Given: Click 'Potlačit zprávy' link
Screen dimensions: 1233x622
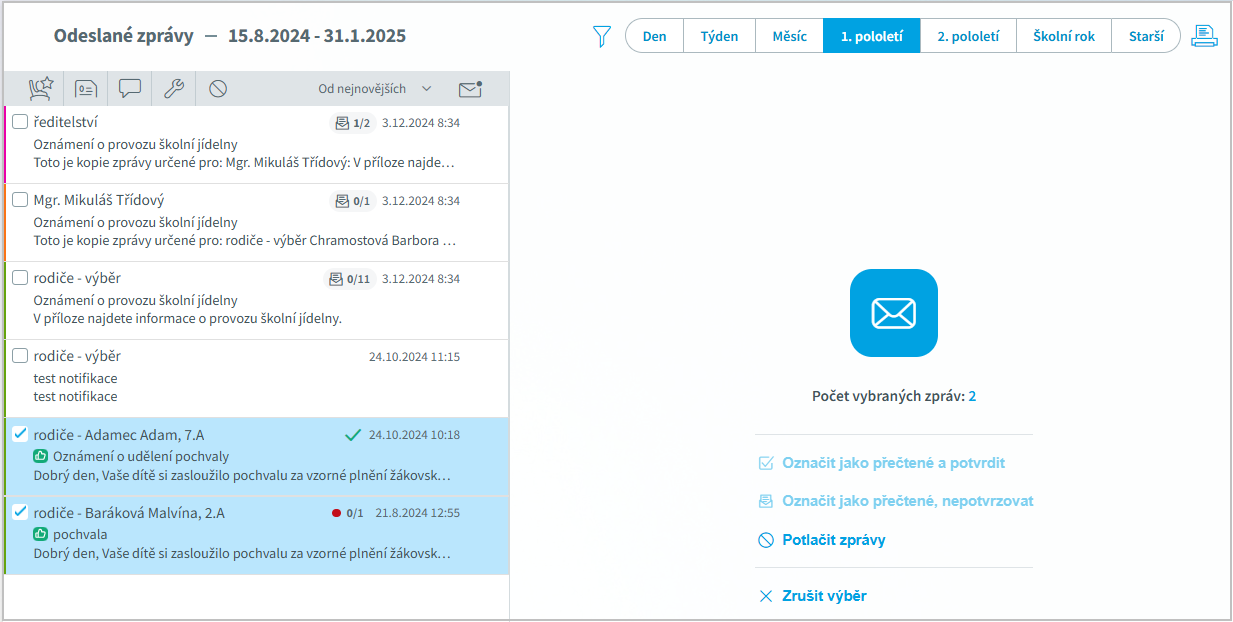Looking at the screenshot, I should click(x=833, y=540).
